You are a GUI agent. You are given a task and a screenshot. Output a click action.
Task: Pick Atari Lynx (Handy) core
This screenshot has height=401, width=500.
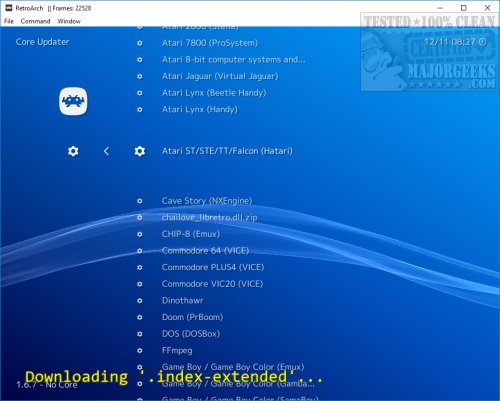(200, 110)
